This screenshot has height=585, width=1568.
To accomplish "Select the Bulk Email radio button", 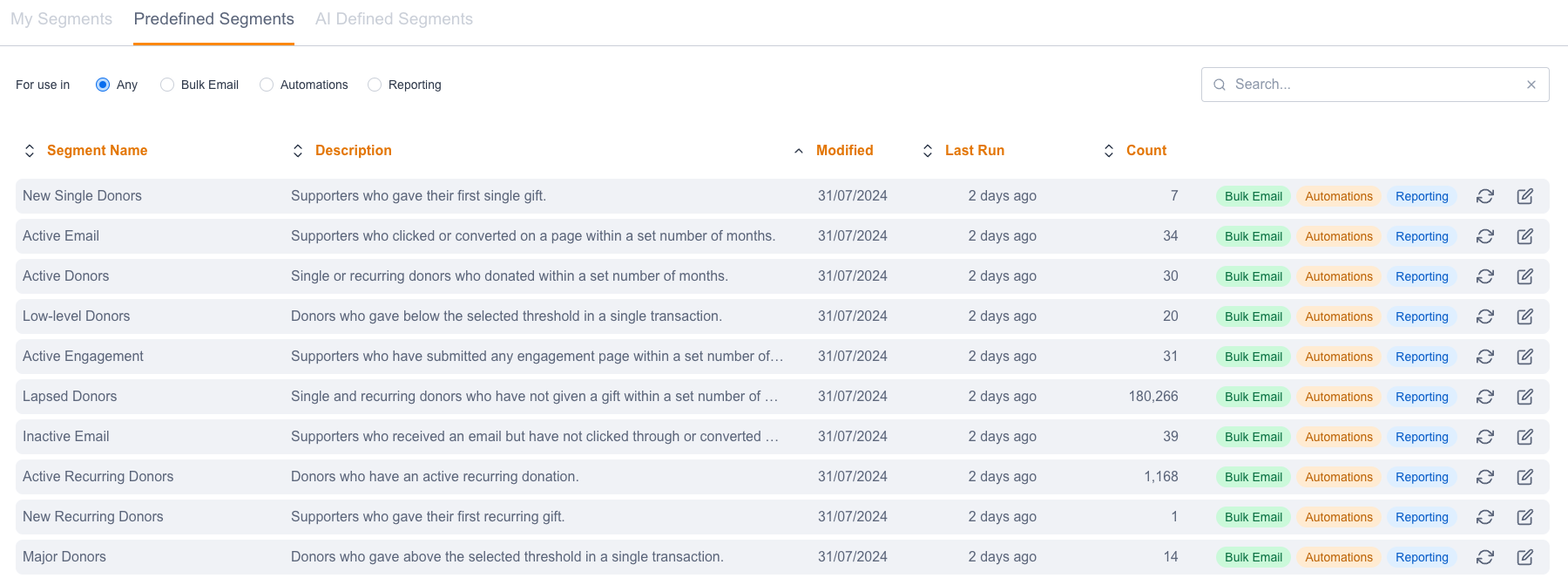I will coord(167,85).
